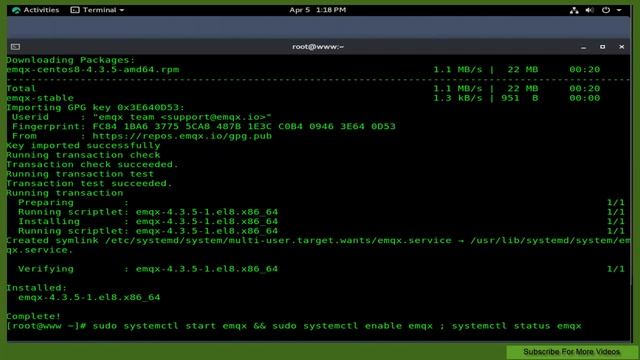Click the Subscribe For More Videos banner
This screenshot has width=640, height=360.
click(571, 352)
